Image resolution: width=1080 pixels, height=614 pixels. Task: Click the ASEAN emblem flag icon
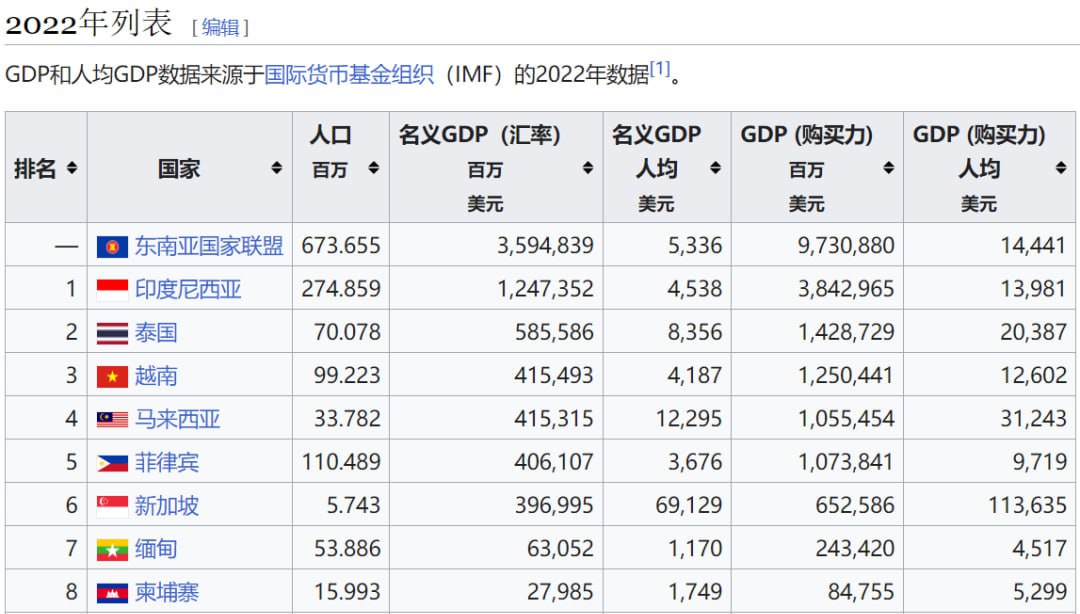(112, 246)
